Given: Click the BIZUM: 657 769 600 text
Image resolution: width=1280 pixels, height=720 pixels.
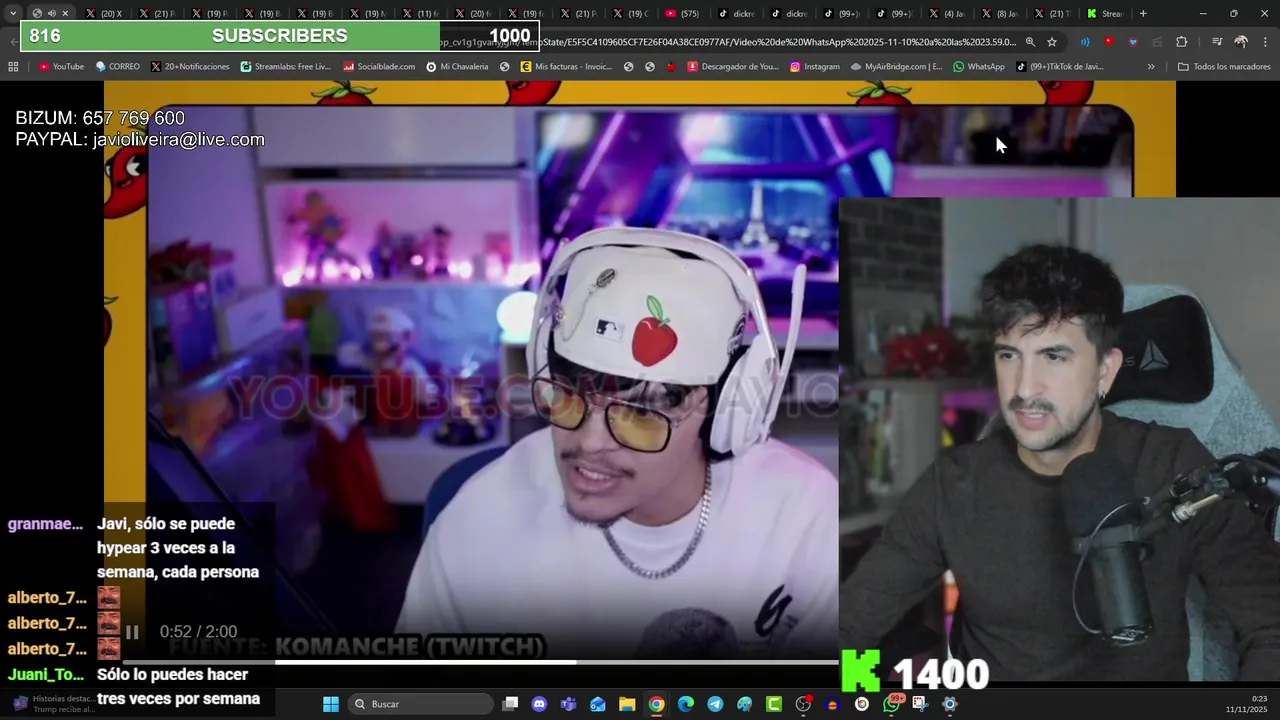Looking at the screenshot, I should pos(100,118).
